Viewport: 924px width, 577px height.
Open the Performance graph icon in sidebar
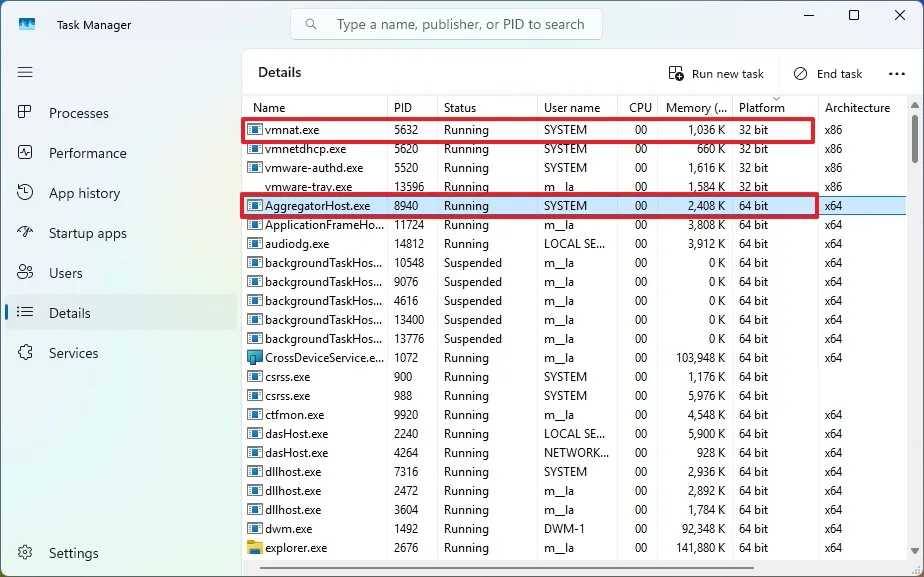[25, 153]
